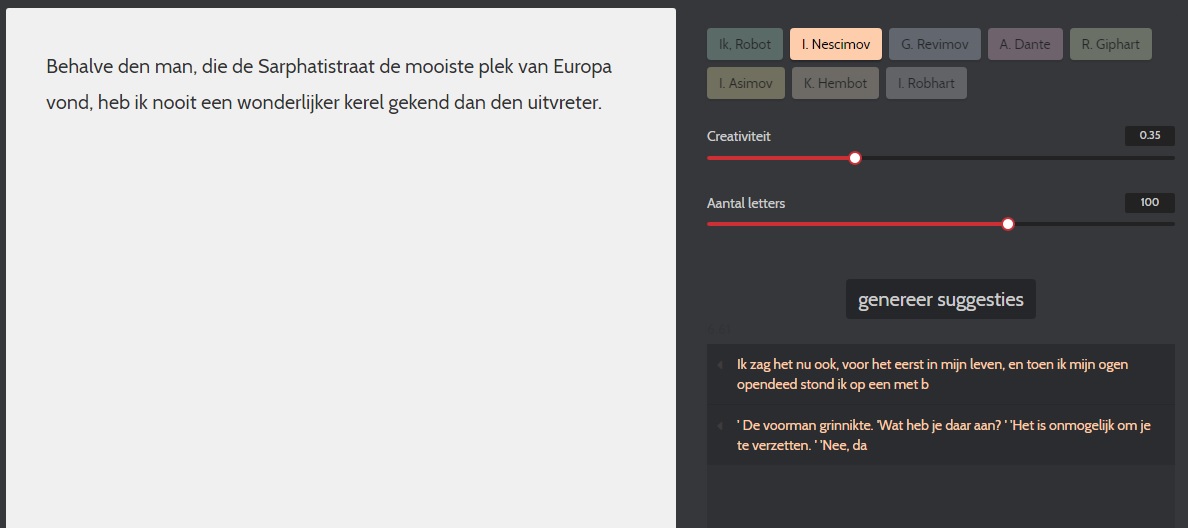
Task: Pick the I. Asimov author button
Action: (745, 83)
